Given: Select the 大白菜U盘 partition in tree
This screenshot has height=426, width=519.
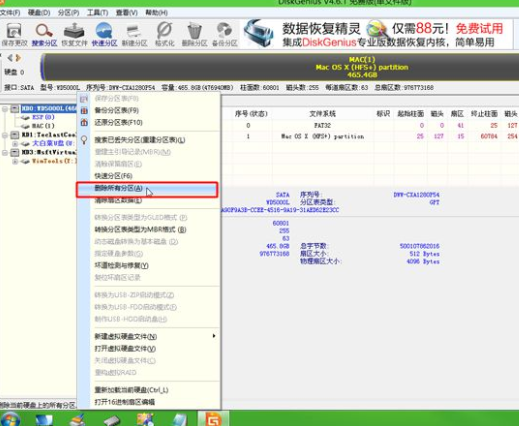Looking at the screenshot, I should pyautogui.click(x=53, y=143).
